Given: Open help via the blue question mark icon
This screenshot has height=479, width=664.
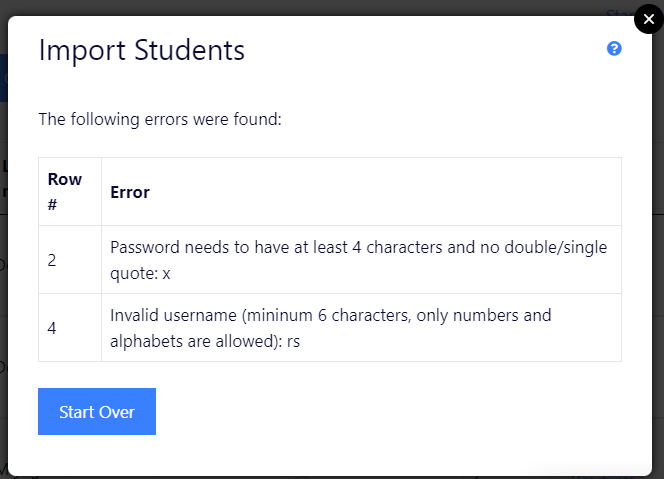Looking at the screenshot, I should (x=614, y=49).
